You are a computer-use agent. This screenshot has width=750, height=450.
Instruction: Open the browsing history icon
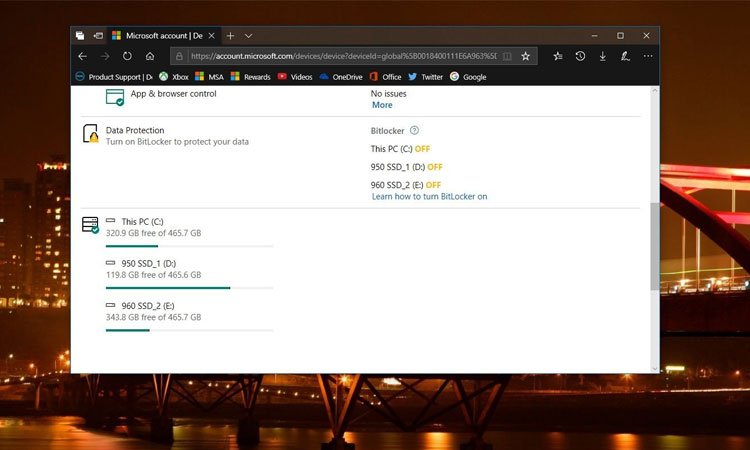click(x=580, y=56)
